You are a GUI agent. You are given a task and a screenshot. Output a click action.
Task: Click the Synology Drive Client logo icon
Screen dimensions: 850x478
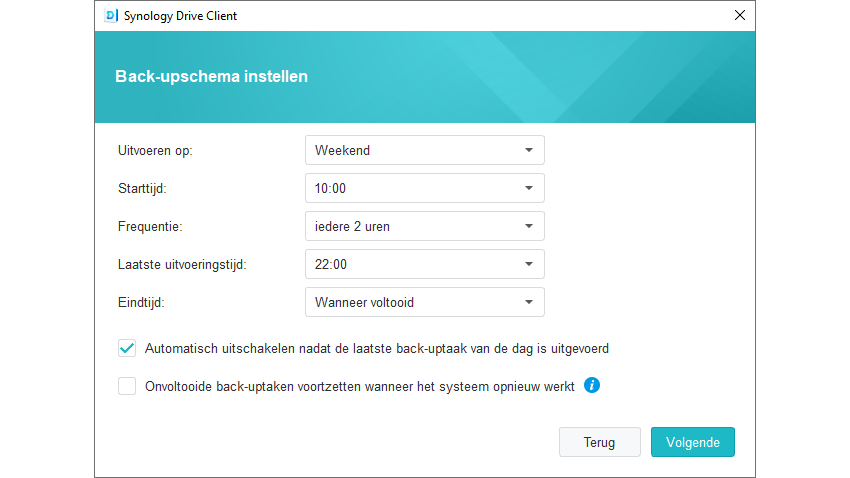coord(111,16)
